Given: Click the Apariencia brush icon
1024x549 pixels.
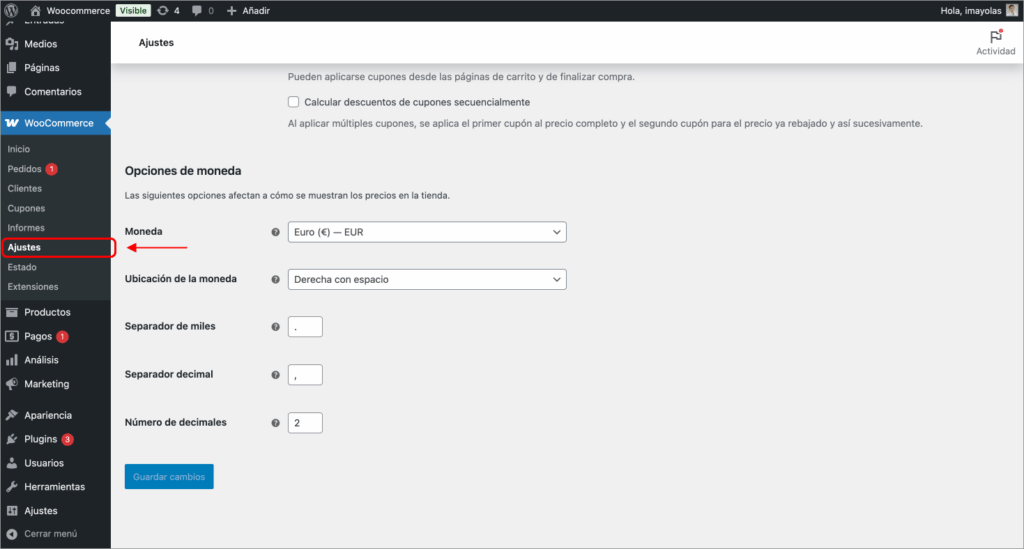Looking at the screenshot, I should (x=12, y=415).
